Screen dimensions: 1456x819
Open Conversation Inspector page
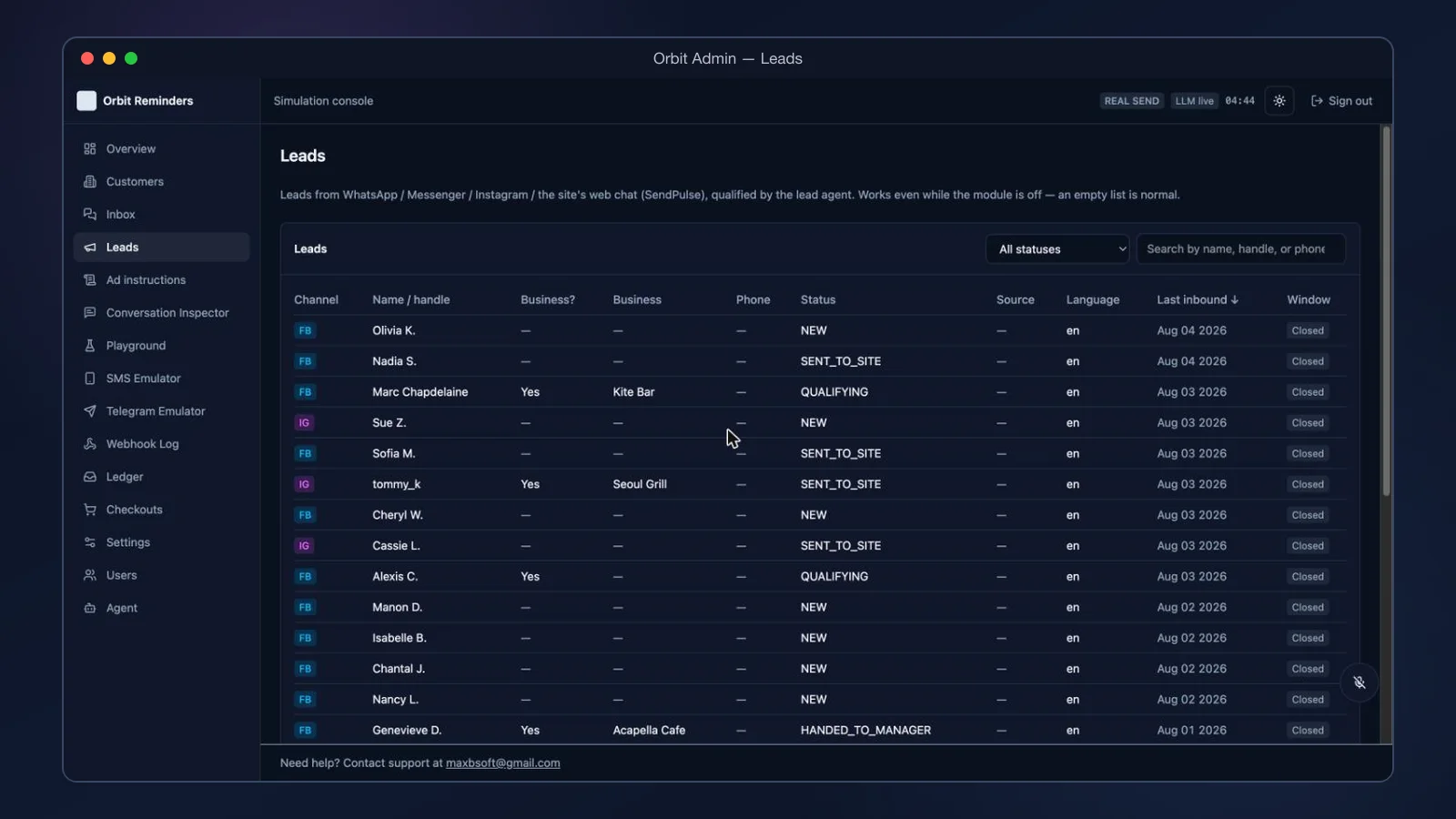point(161,312)
